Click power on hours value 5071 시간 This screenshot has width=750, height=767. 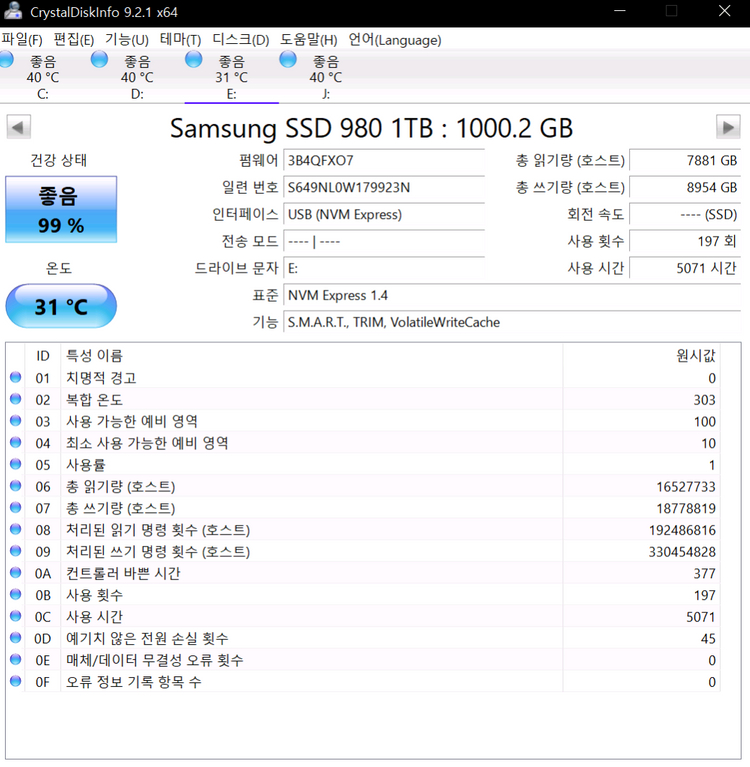pyautogui.click(x=685, y=268)
